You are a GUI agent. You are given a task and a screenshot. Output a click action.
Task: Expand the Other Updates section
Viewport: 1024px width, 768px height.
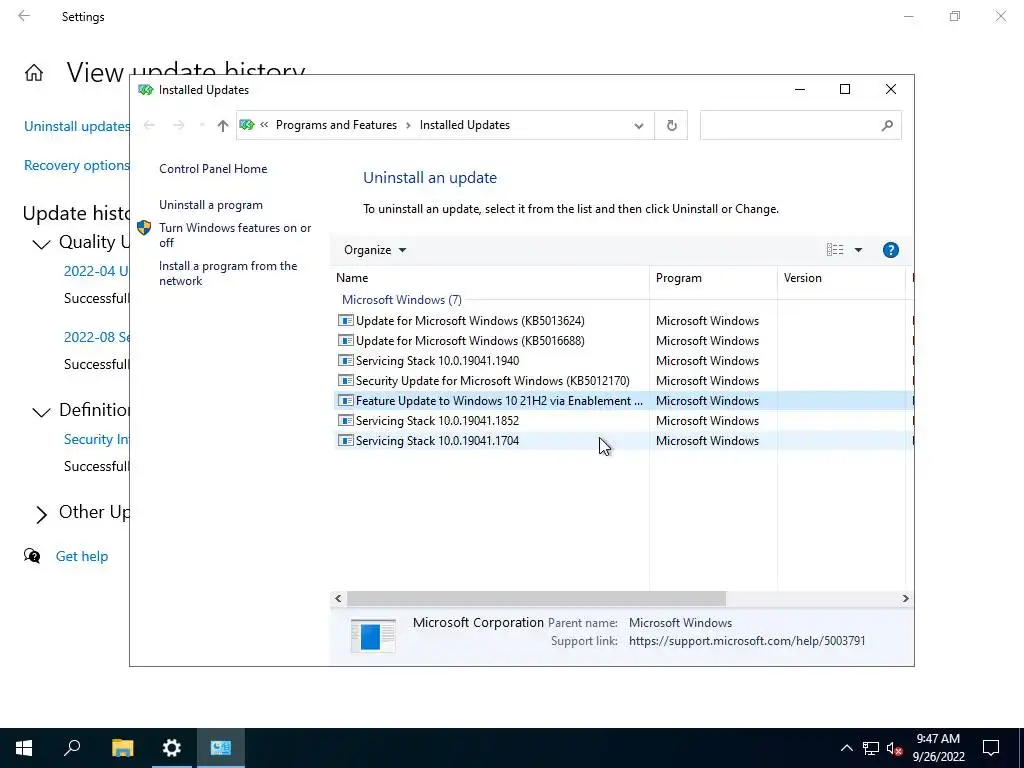click(41, 515)
